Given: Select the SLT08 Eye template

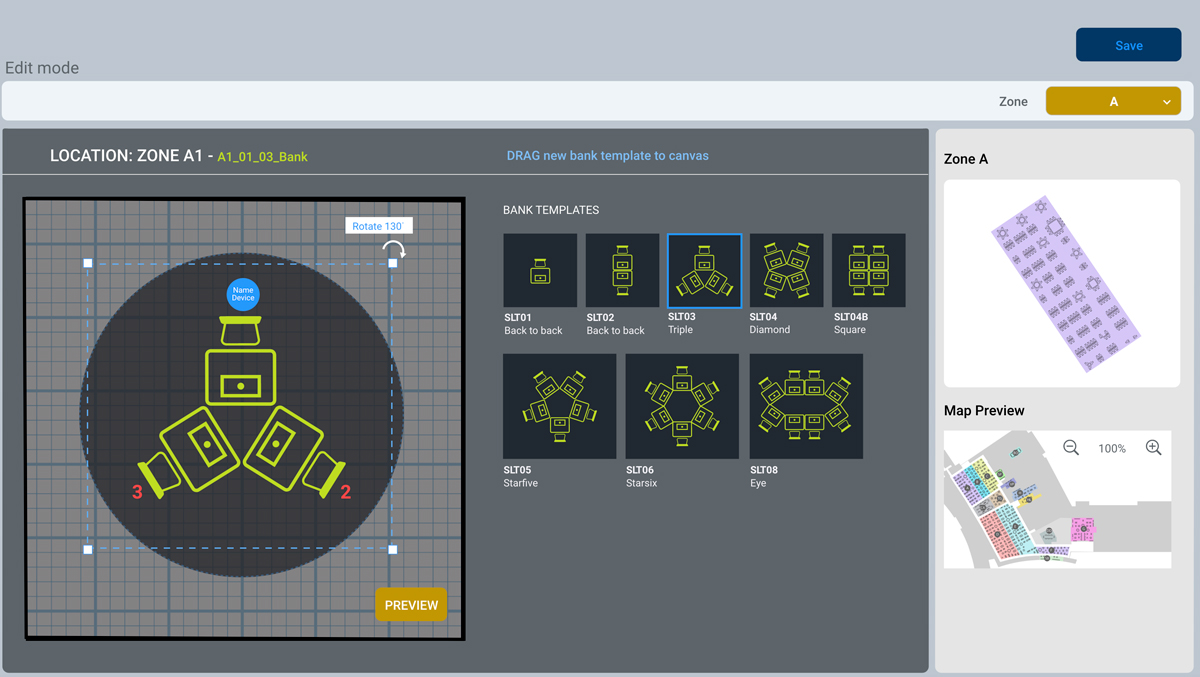Looking at the screenshot, I should 806,406.
